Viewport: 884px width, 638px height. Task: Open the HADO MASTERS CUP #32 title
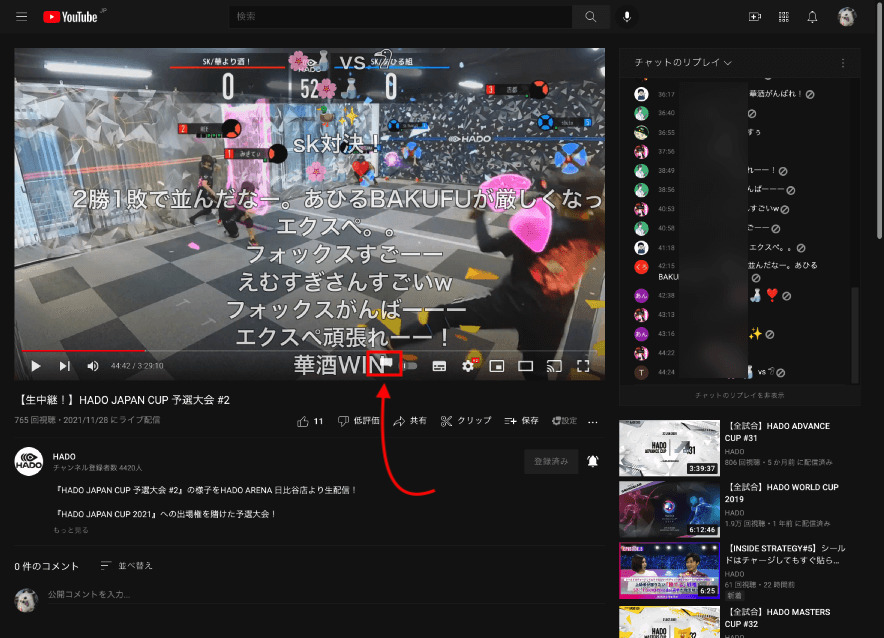pyautogui.click(x=777, y=618)
